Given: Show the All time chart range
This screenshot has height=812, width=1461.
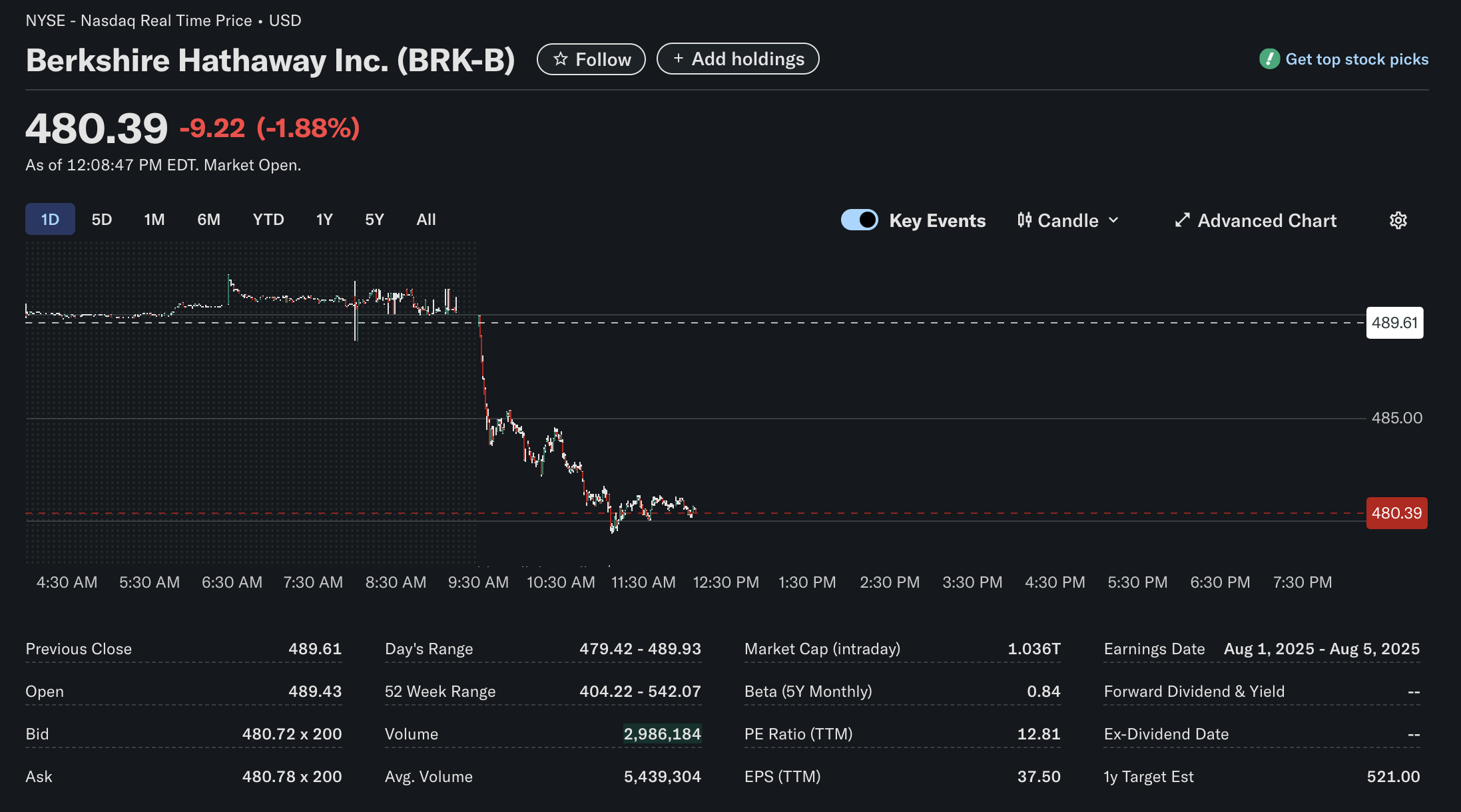Looking at the screenshot, I should (x=426, y=220).
